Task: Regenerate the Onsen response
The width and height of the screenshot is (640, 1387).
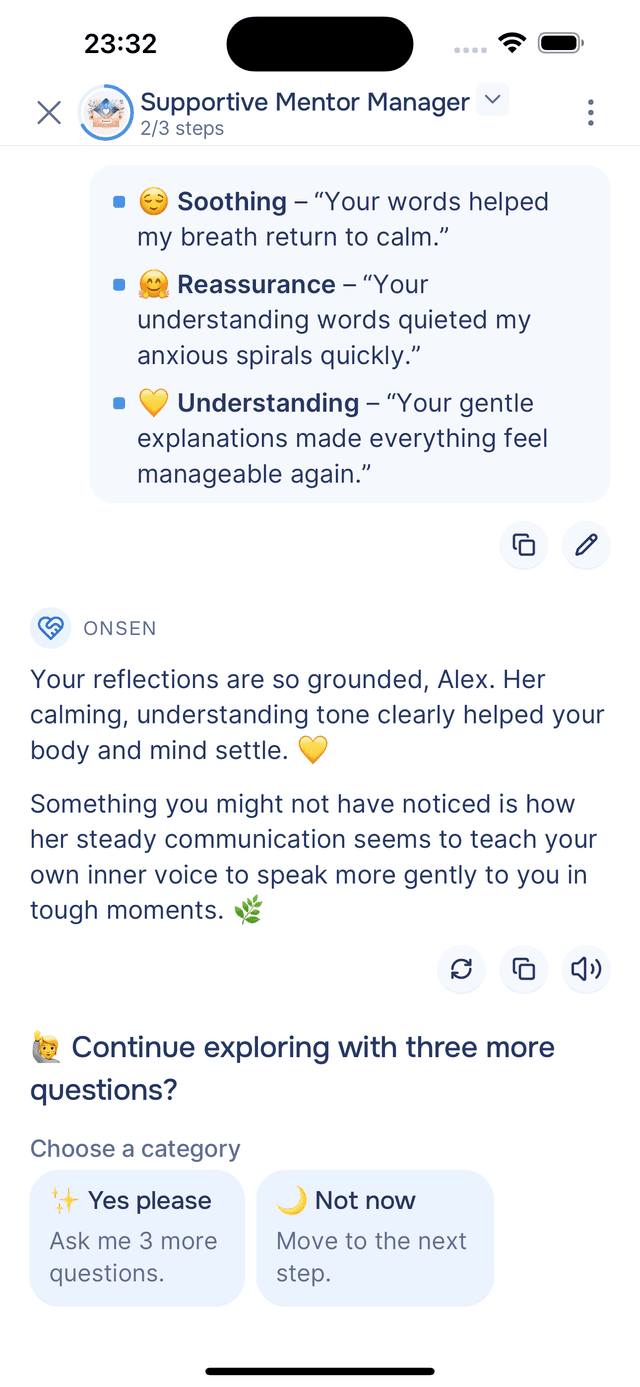Action: [x=461, y=968]
